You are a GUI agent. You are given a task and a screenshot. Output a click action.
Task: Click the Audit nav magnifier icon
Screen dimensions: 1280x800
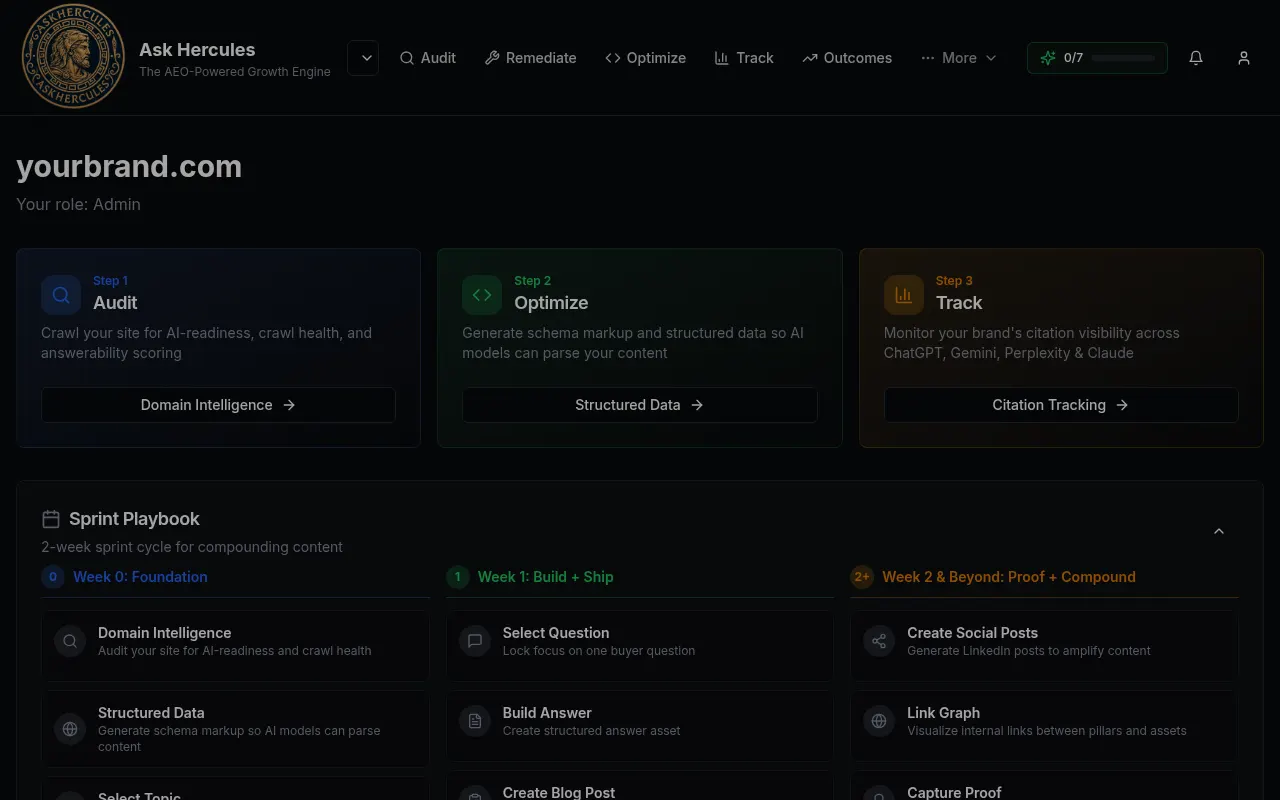point(407,58)
